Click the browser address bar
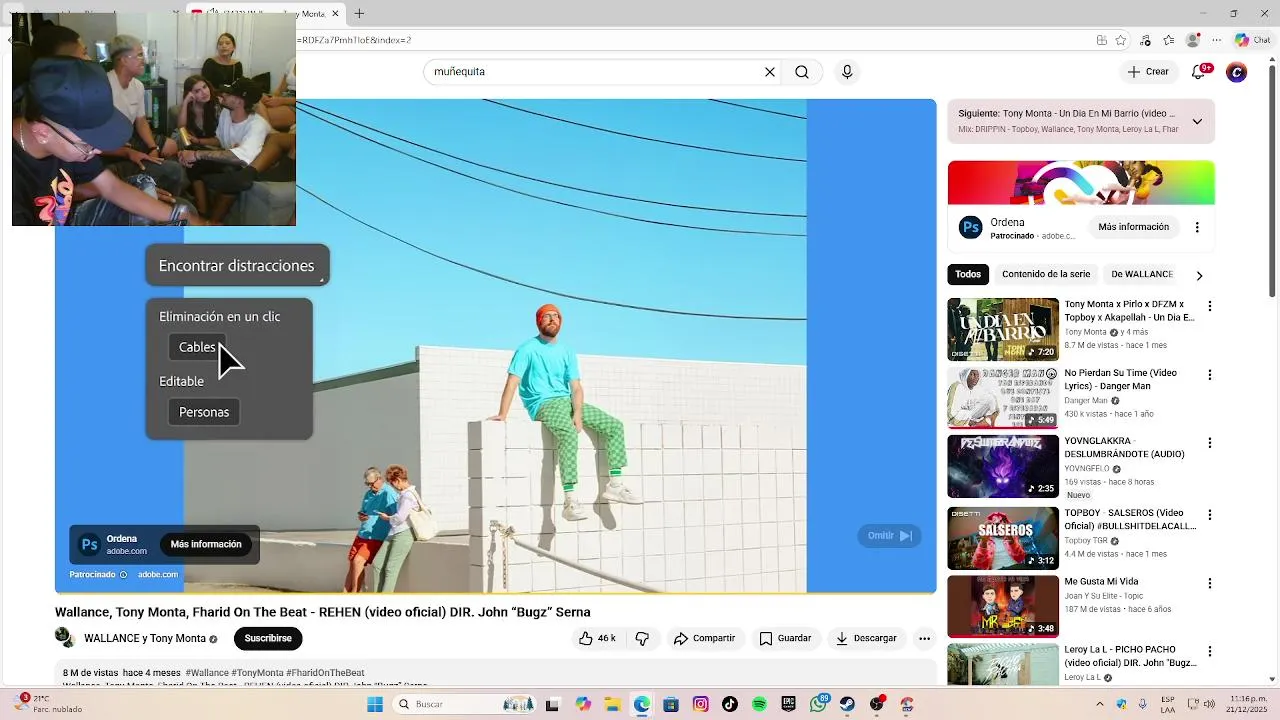Image resolution: width=1280 pixels, height=720 pixels. tap(690, 40)
